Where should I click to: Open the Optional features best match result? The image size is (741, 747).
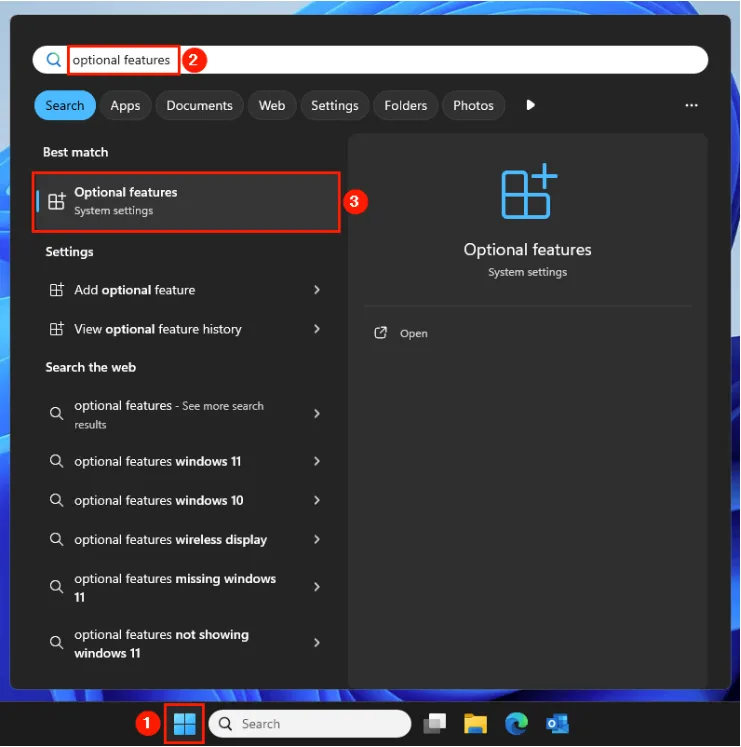pos(187,201)
